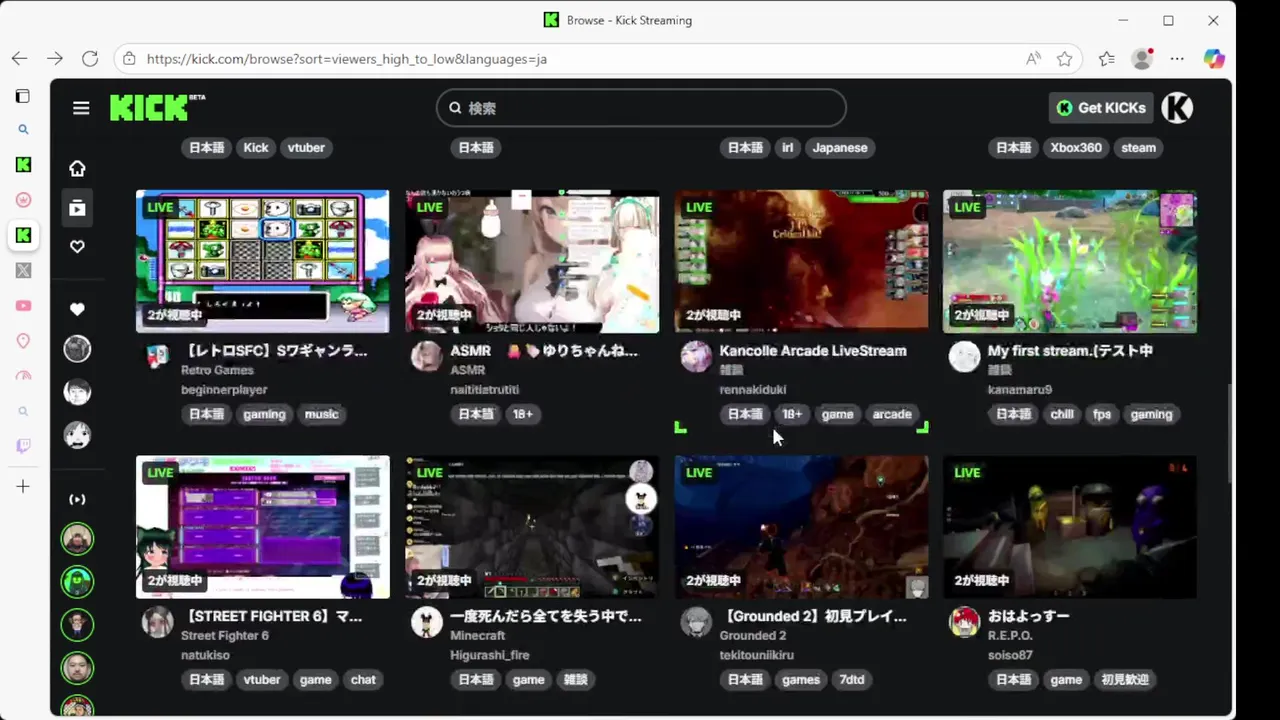Open the Browse icon in Kick sidebar

point(77,208)
